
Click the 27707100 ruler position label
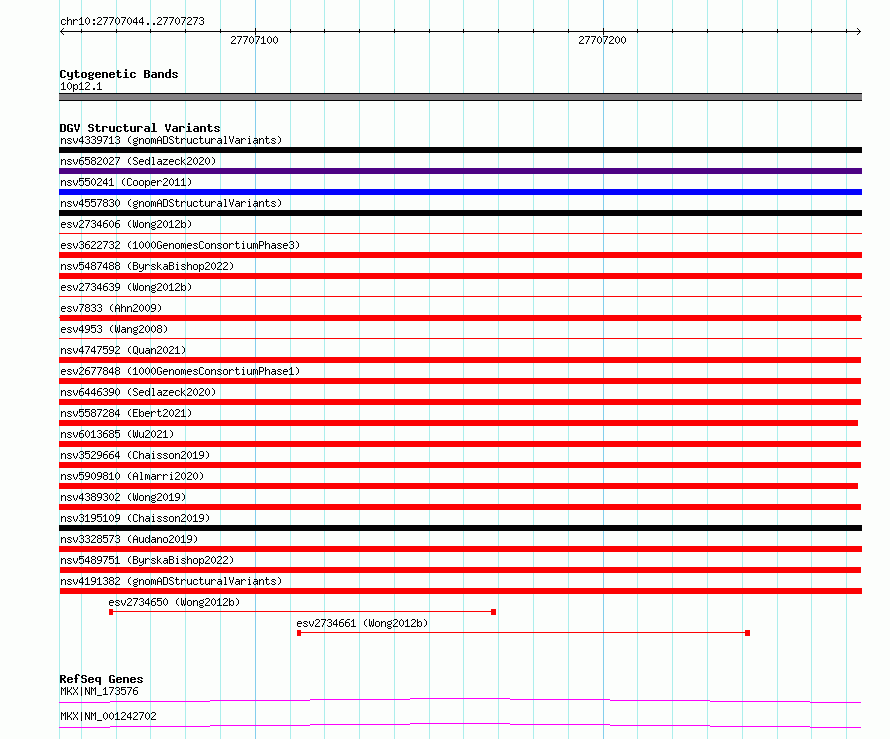[x=254, y=40]
